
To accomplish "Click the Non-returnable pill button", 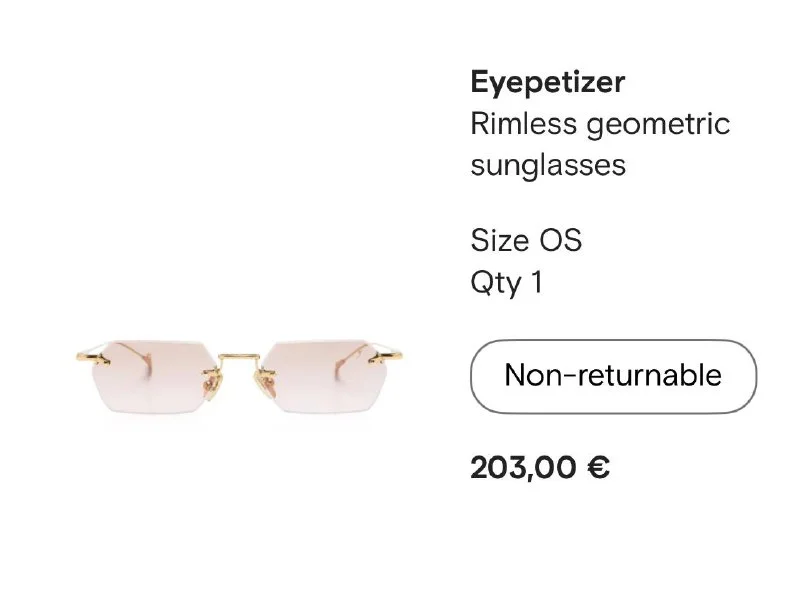I will click(613, 376).
